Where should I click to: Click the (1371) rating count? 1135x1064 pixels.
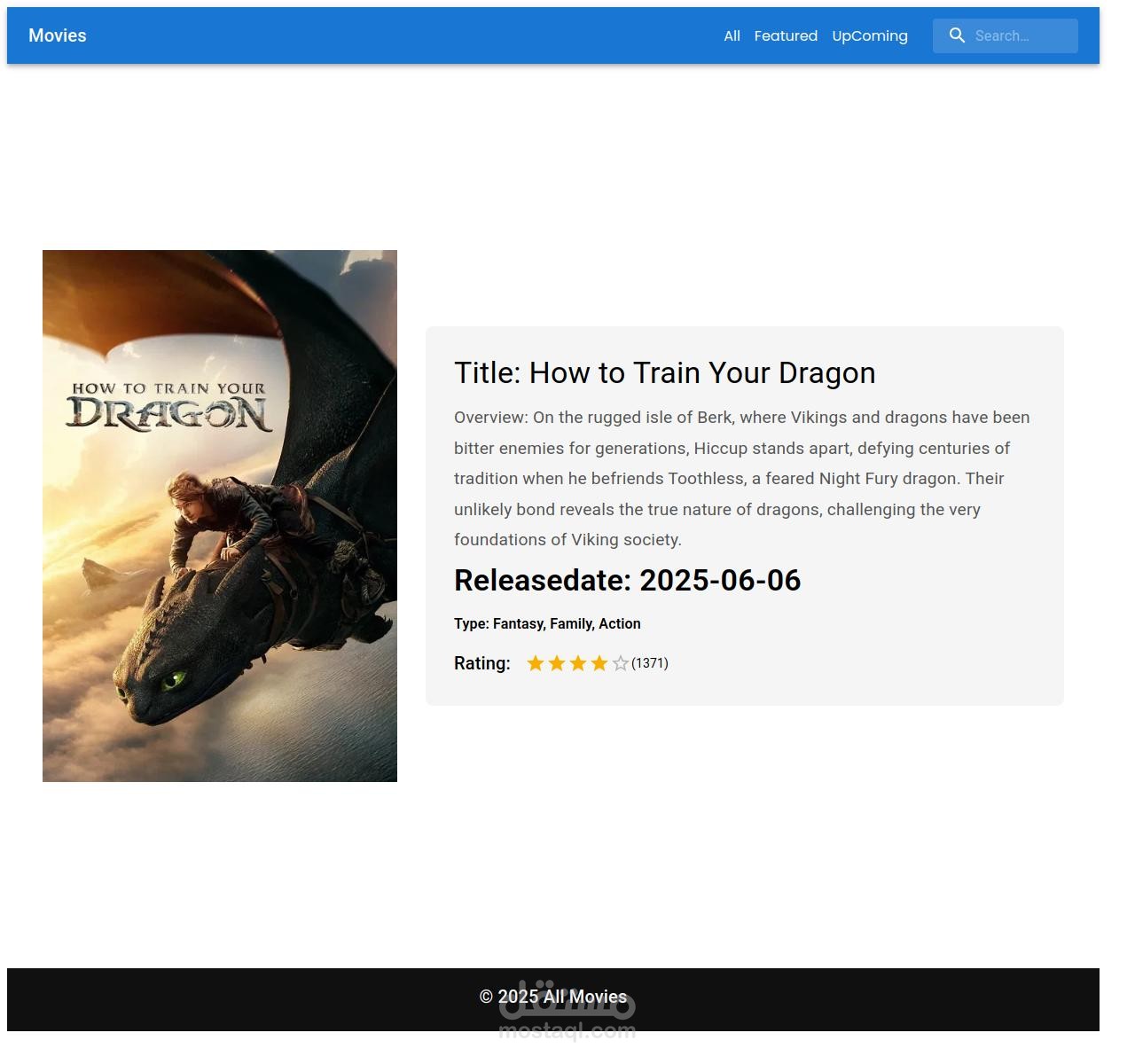[650, 663]
